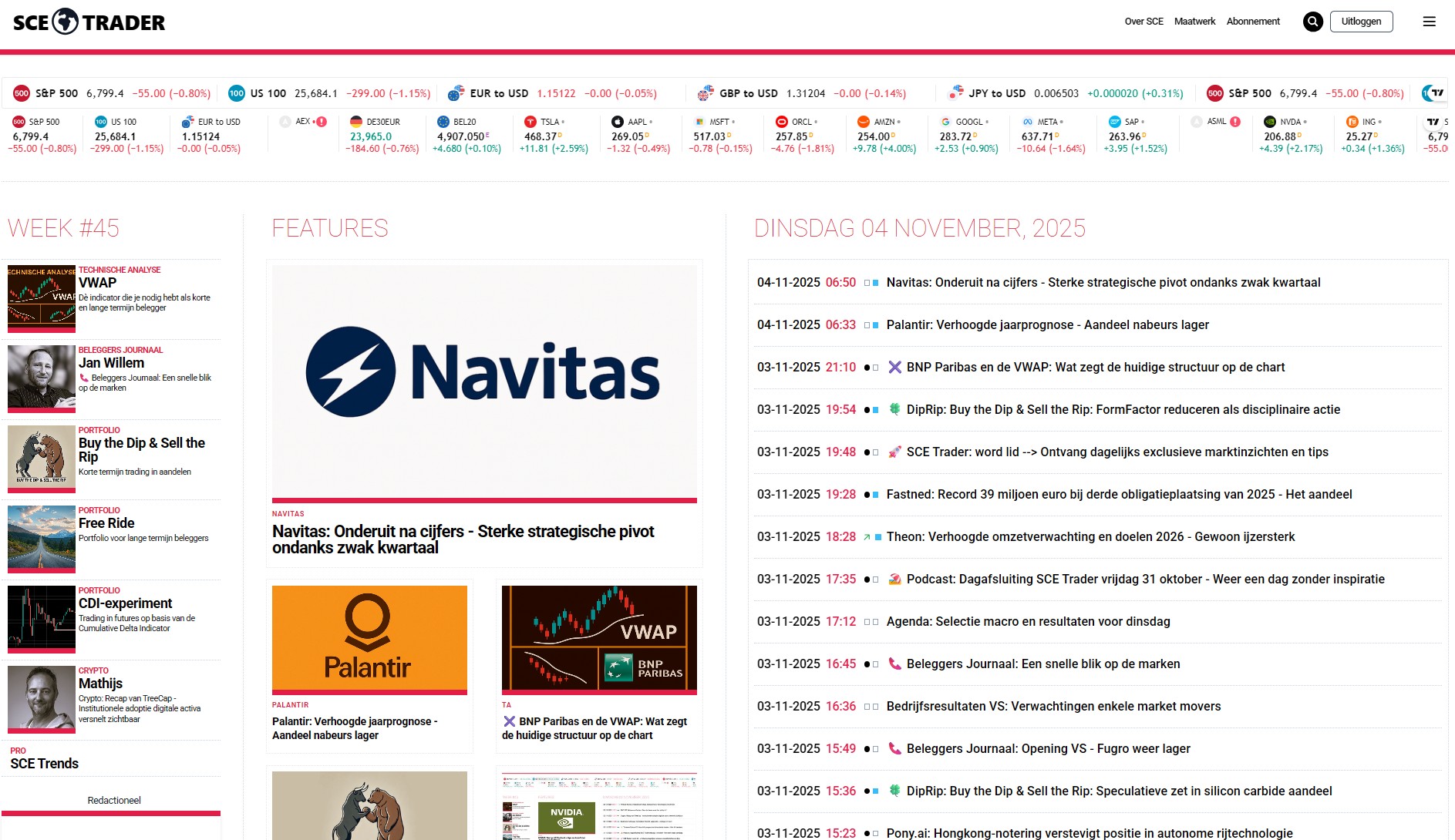1455x840 pixels.
Task: Click the X icon in the 21:10 BNP Paribas row
Action: [x=894, y=367]
